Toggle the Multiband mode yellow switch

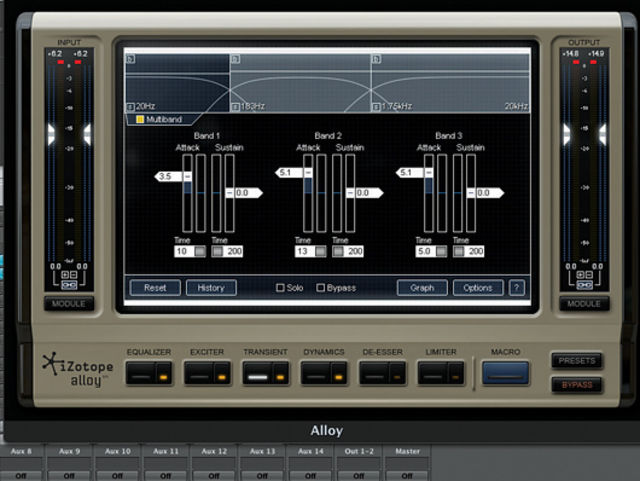click(140, 119)
